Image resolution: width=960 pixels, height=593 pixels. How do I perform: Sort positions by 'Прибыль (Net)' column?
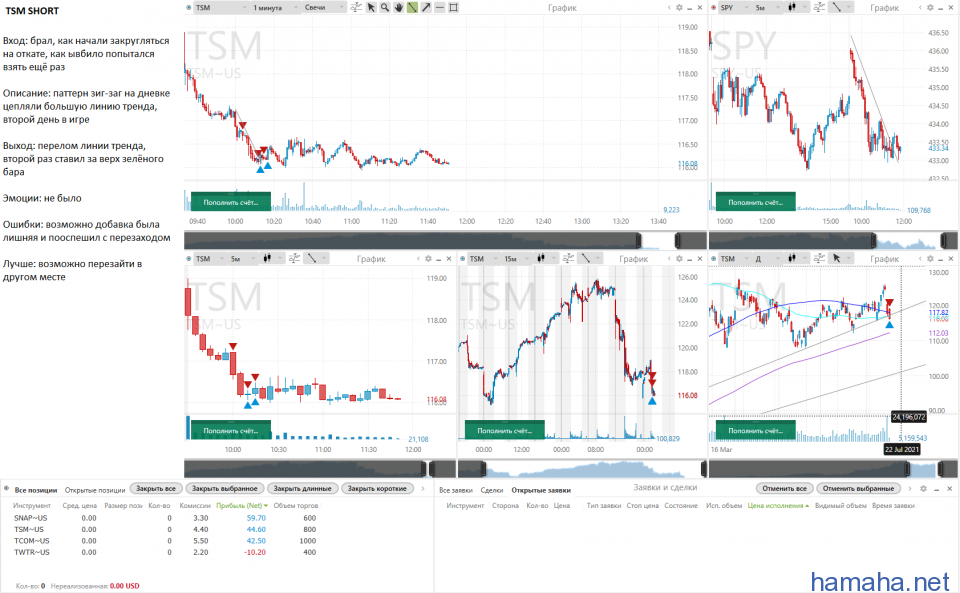coord(242,505)
